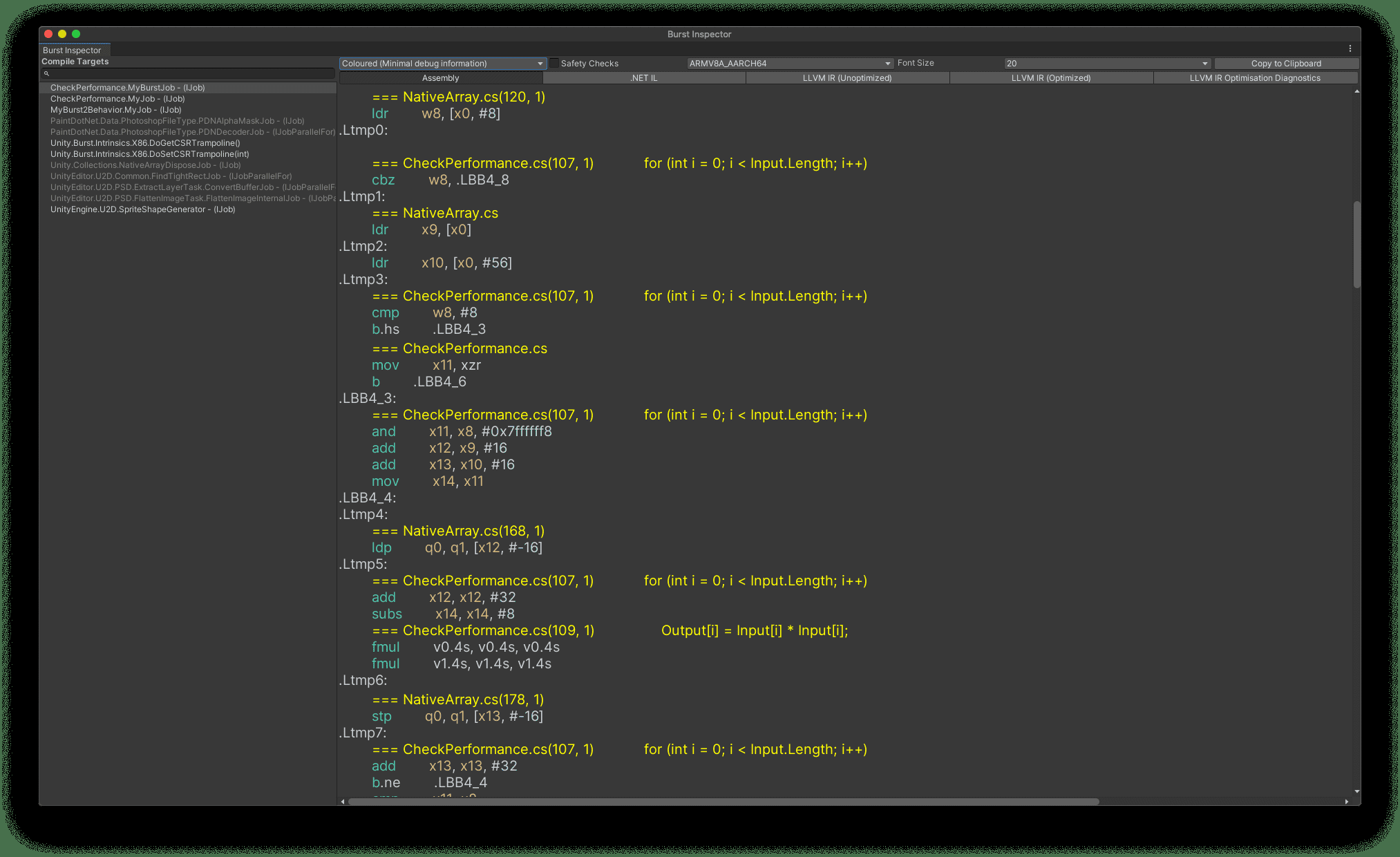Image resolution: width=1400 pixels, height=857 pixels.
Task: Select Unity.Burst.Intrinsics.X86.DoGetCSRTrampoline() target
Action: click(x=145, y=142)
